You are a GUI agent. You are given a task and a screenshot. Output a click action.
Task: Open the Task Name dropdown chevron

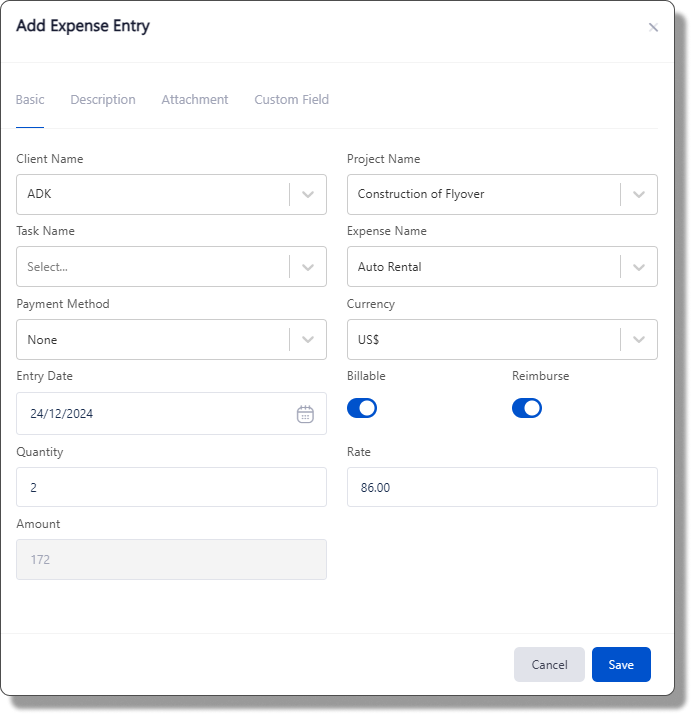click(x=308, y=267)
